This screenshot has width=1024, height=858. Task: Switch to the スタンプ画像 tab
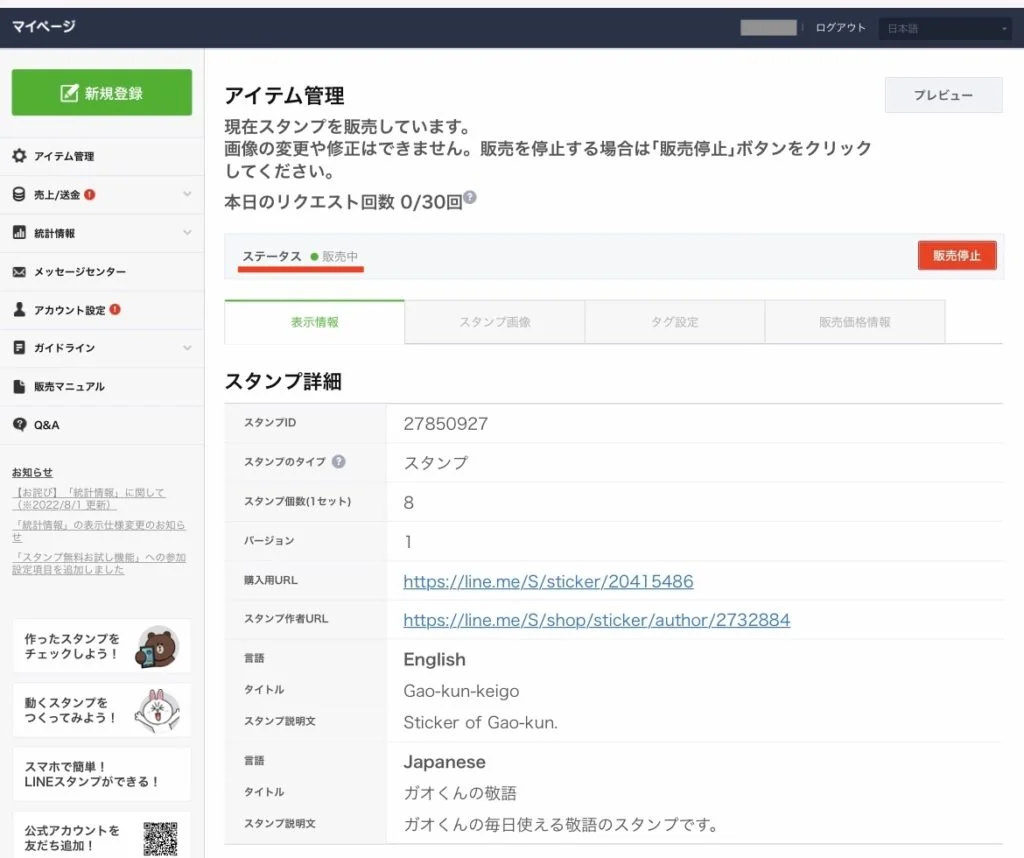coord(494,322)
